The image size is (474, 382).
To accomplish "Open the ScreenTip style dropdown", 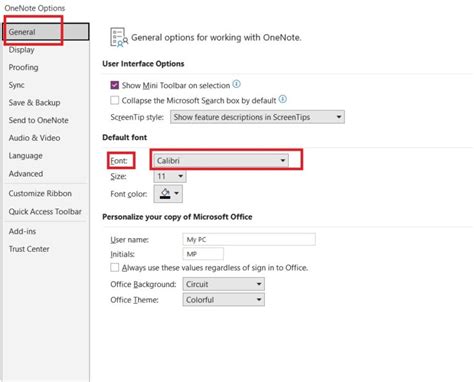I will pos(257,117).
